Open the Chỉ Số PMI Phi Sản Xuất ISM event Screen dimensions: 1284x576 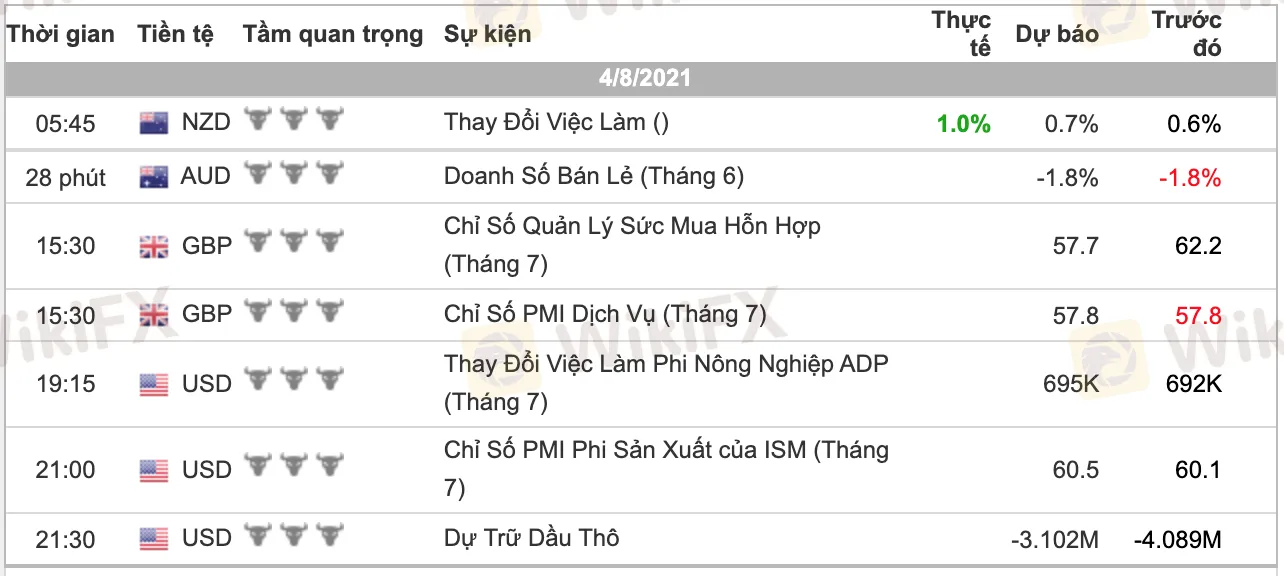tap(665, 468)
